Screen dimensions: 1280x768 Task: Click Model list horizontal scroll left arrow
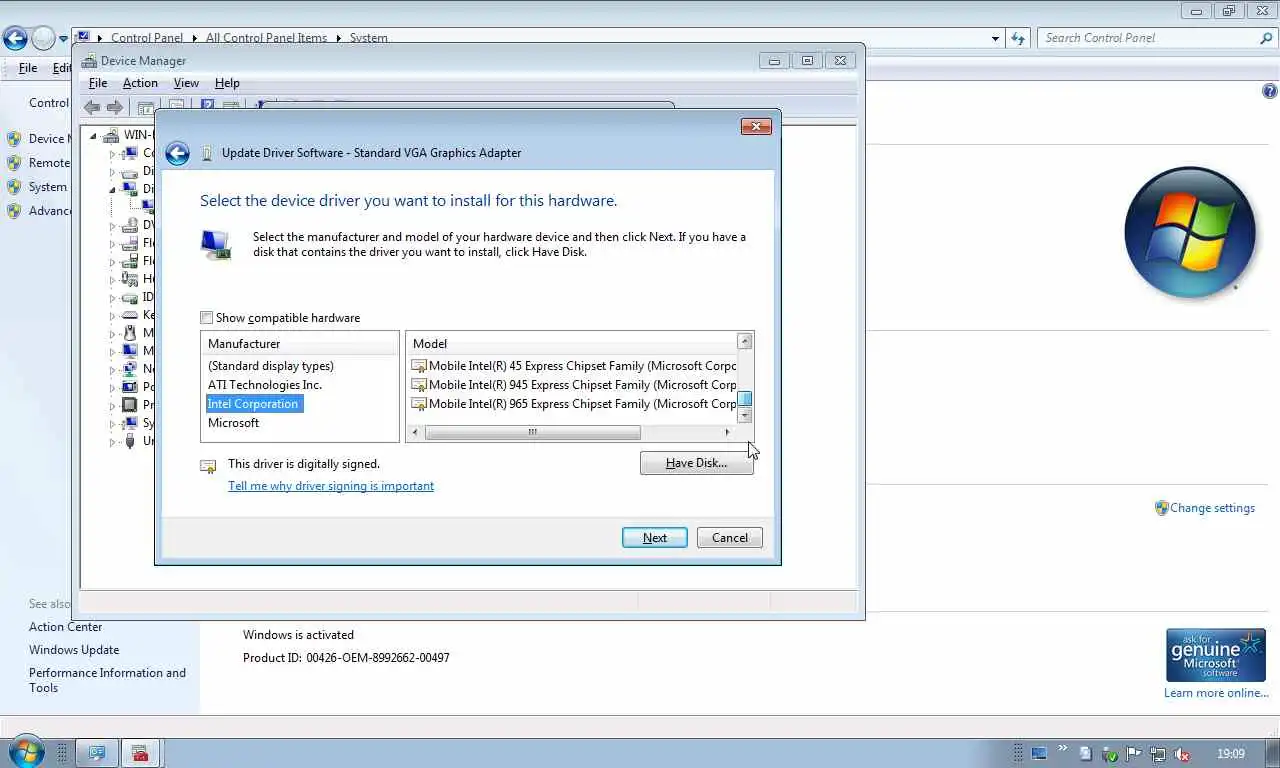(416, 433)
